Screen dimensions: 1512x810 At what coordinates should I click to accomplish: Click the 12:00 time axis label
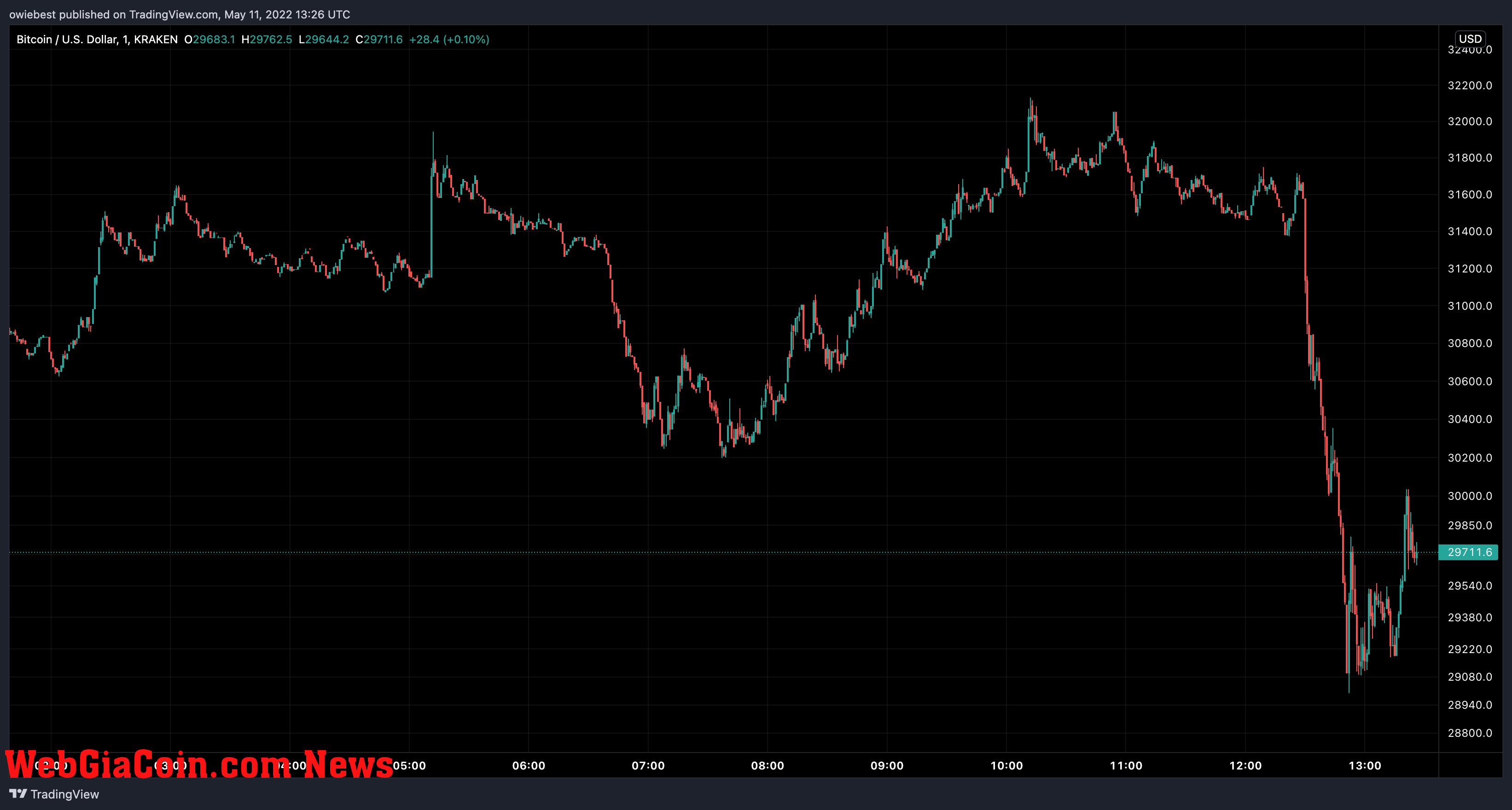point(1245,765)
